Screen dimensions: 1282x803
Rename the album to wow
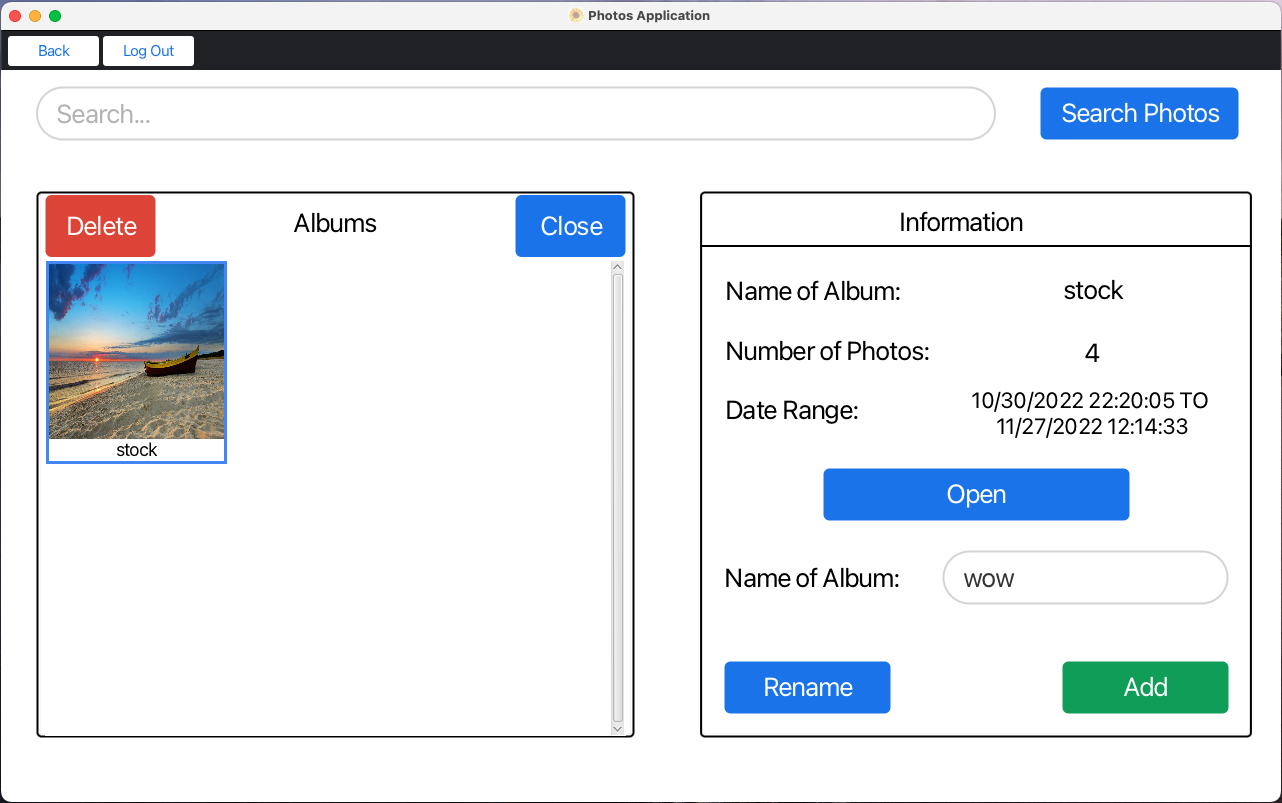[807, 687]
